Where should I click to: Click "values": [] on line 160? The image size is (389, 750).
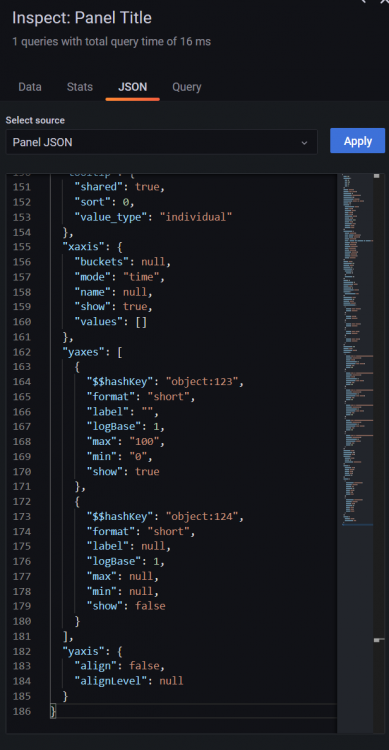pos(111,322)
